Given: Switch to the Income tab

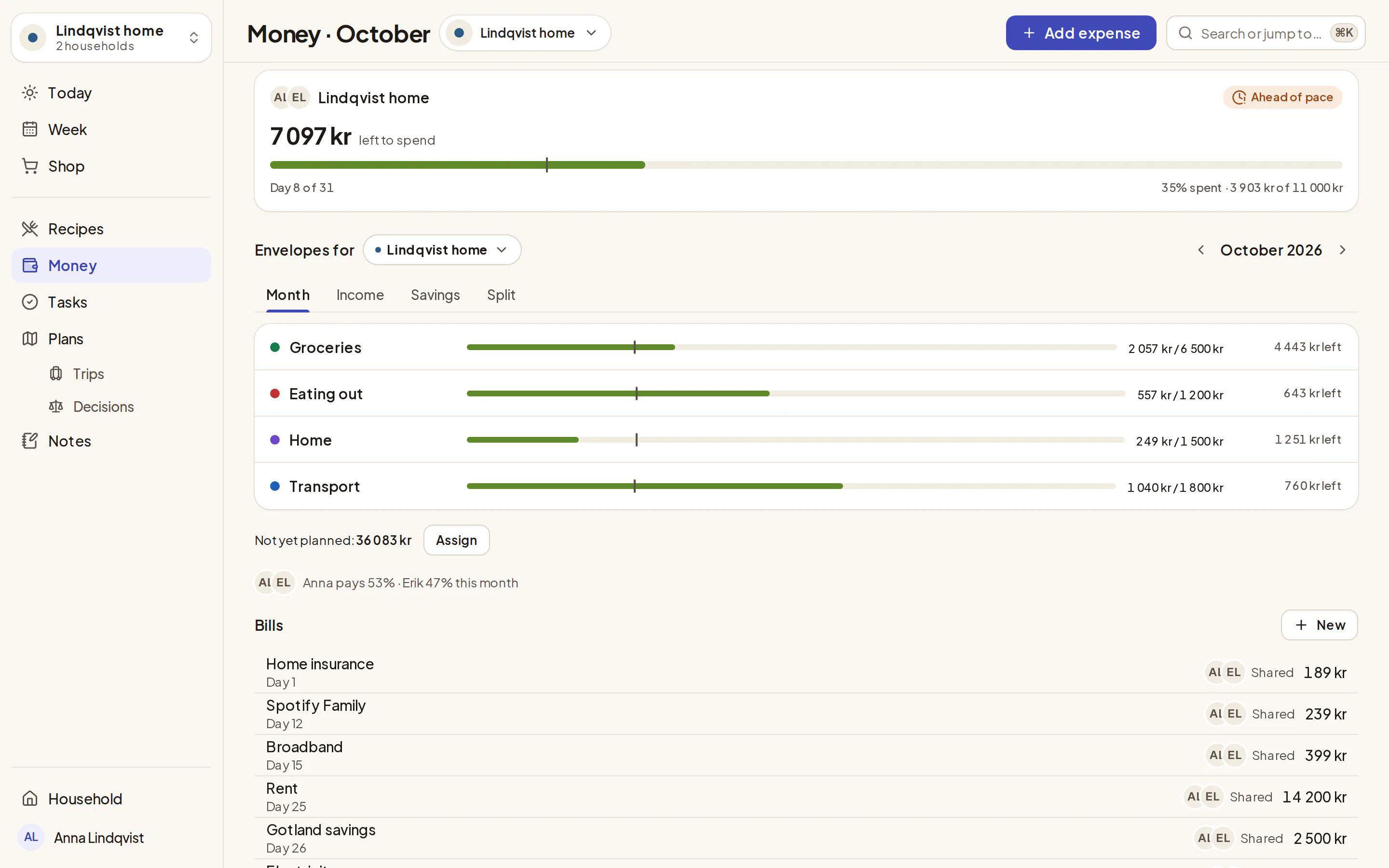Looking at the screenshot, I should coord(360,295).
